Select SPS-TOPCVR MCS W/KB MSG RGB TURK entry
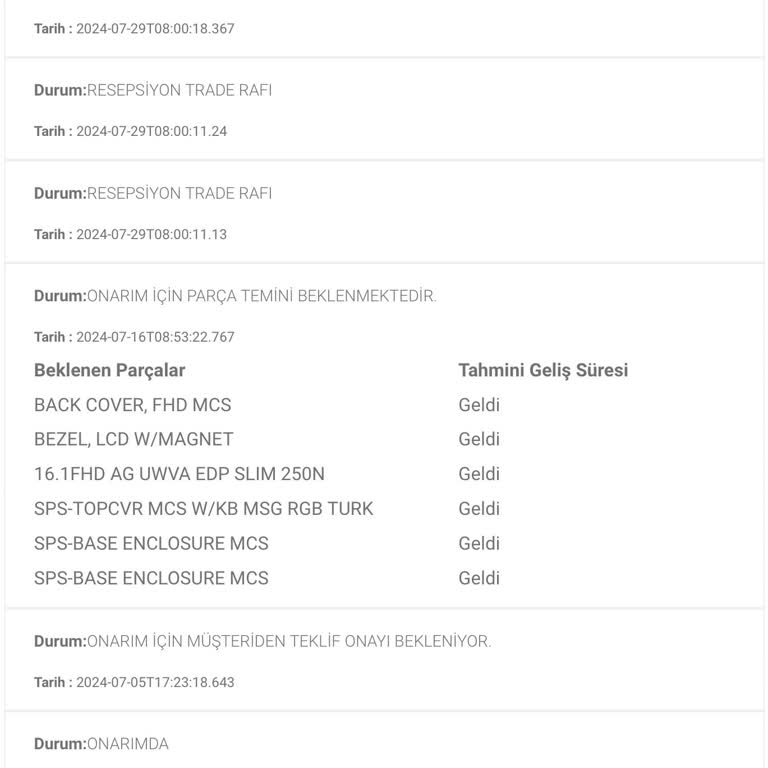This screenshot has width=768, height=768. [203, 509]
